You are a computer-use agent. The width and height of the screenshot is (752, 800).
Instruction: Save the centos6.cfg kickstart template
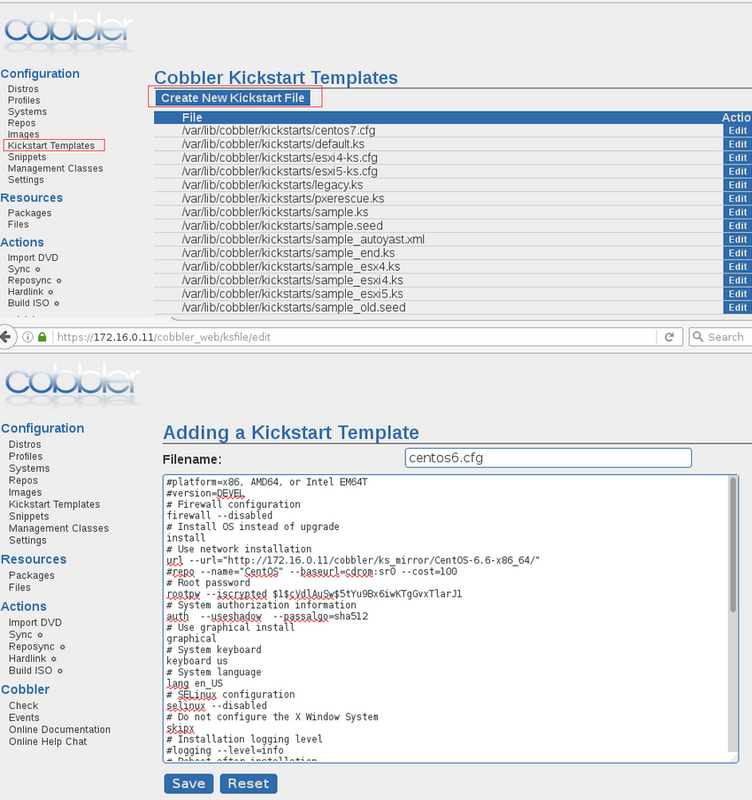coord(189,783)
